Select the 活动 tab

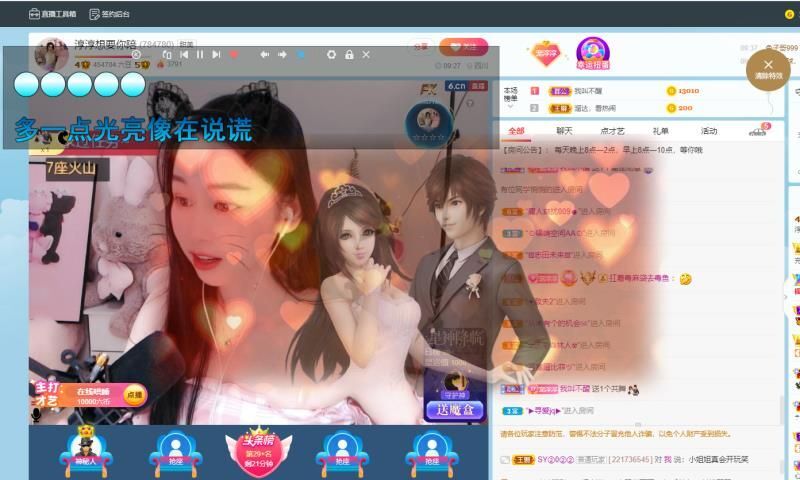pos(709,131)
